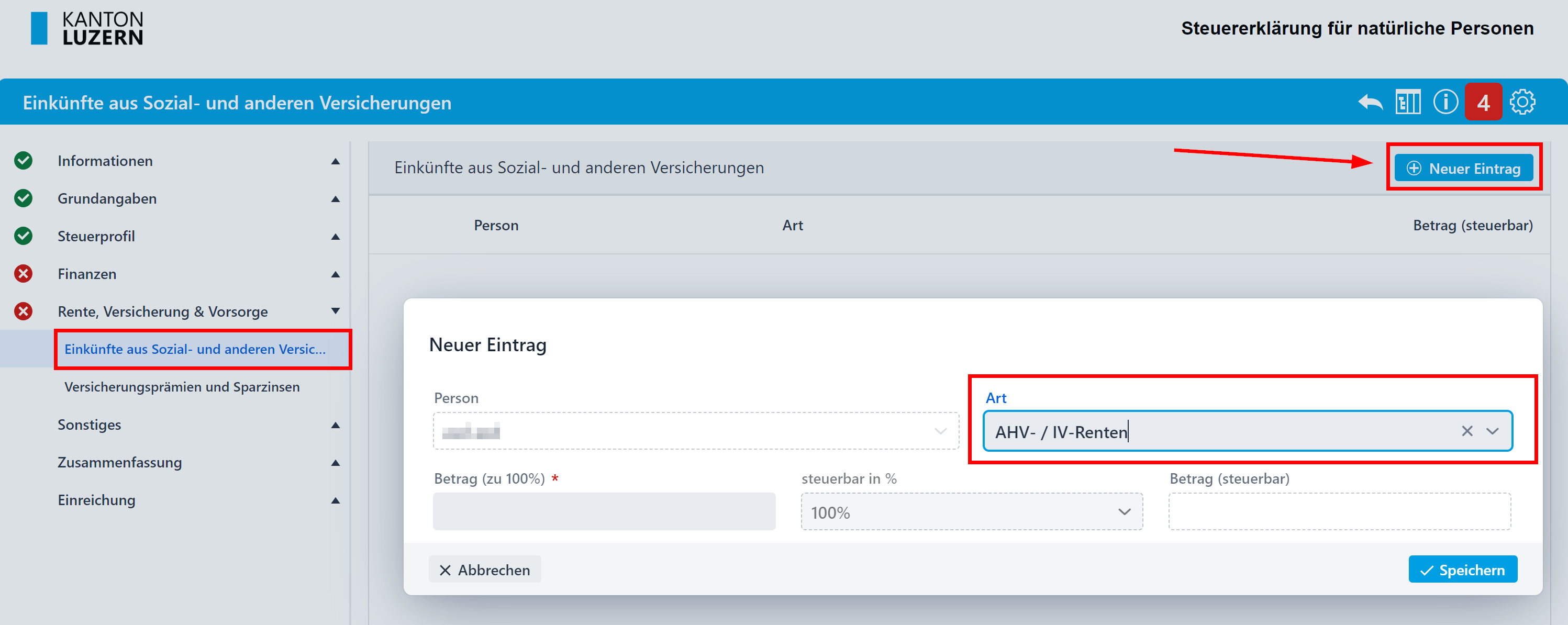Clear the Art field with X icon

tap(1467, 431)
